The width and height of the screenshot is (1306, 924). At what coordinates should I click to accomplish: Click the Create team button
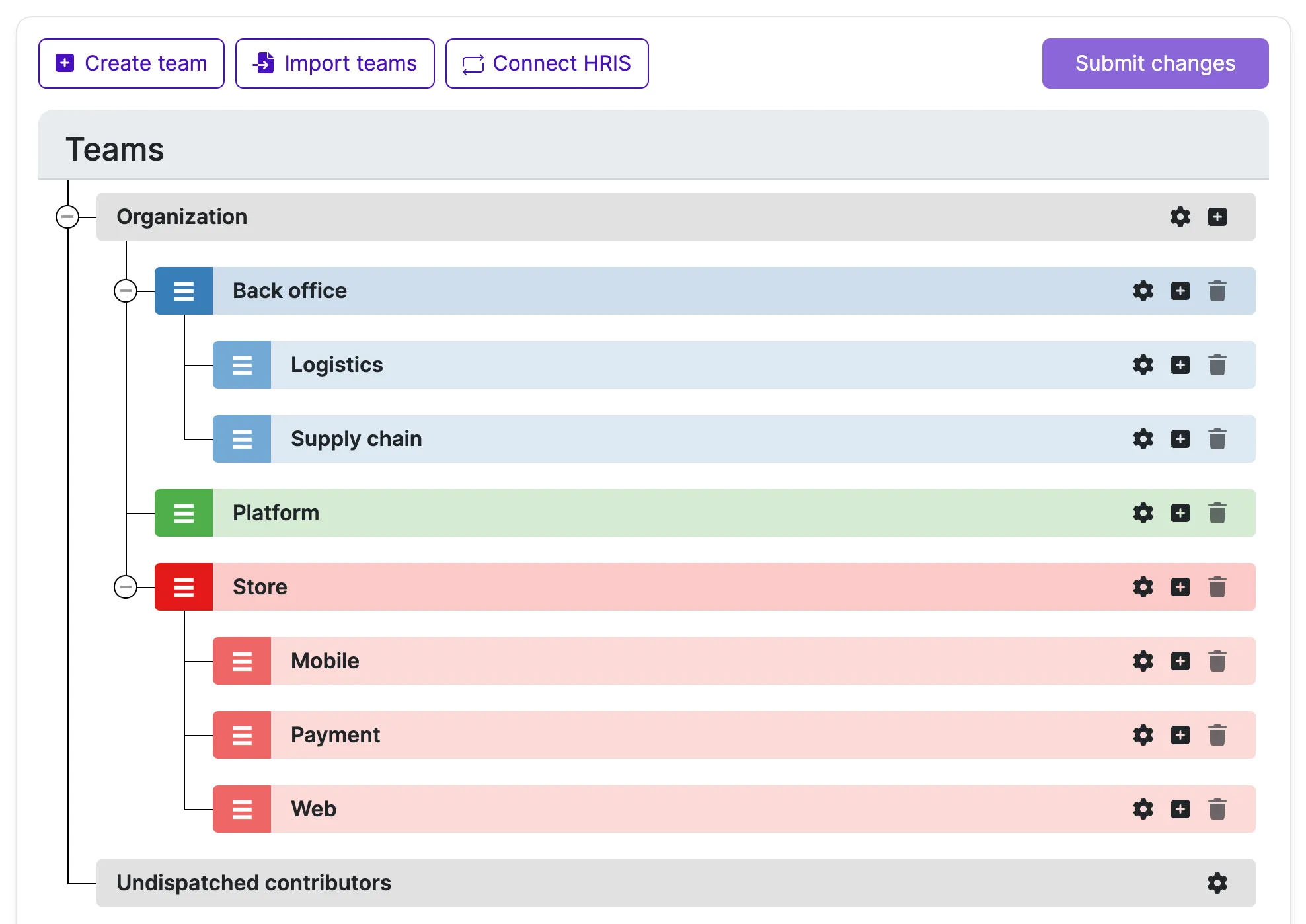131,63
